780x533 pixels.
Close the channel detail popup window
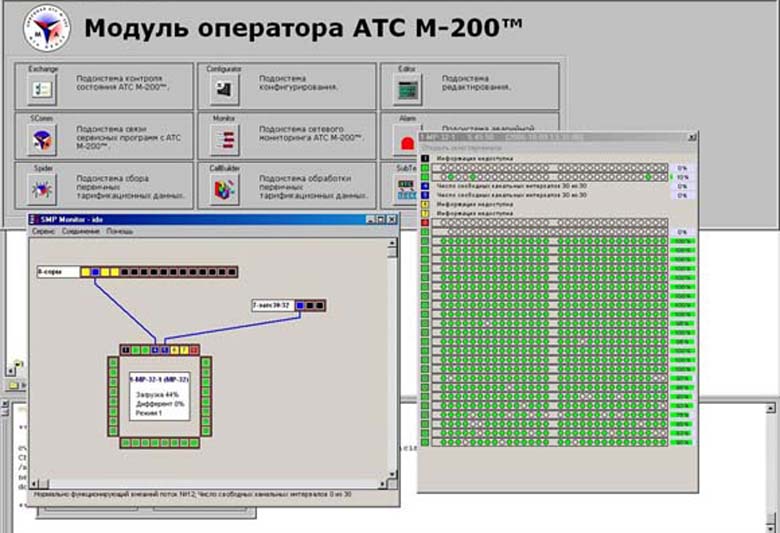[x=691, y=137]
